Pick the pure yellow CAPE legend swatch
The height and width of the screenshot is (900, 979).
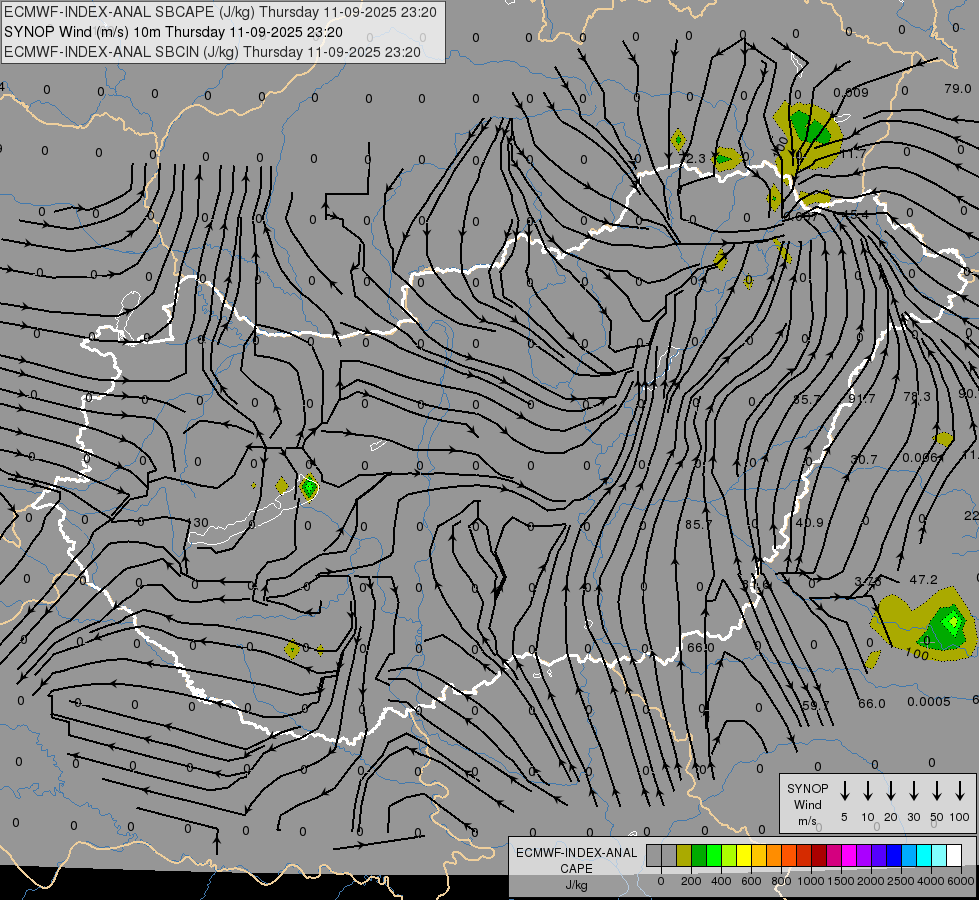(x=744, y=856)
